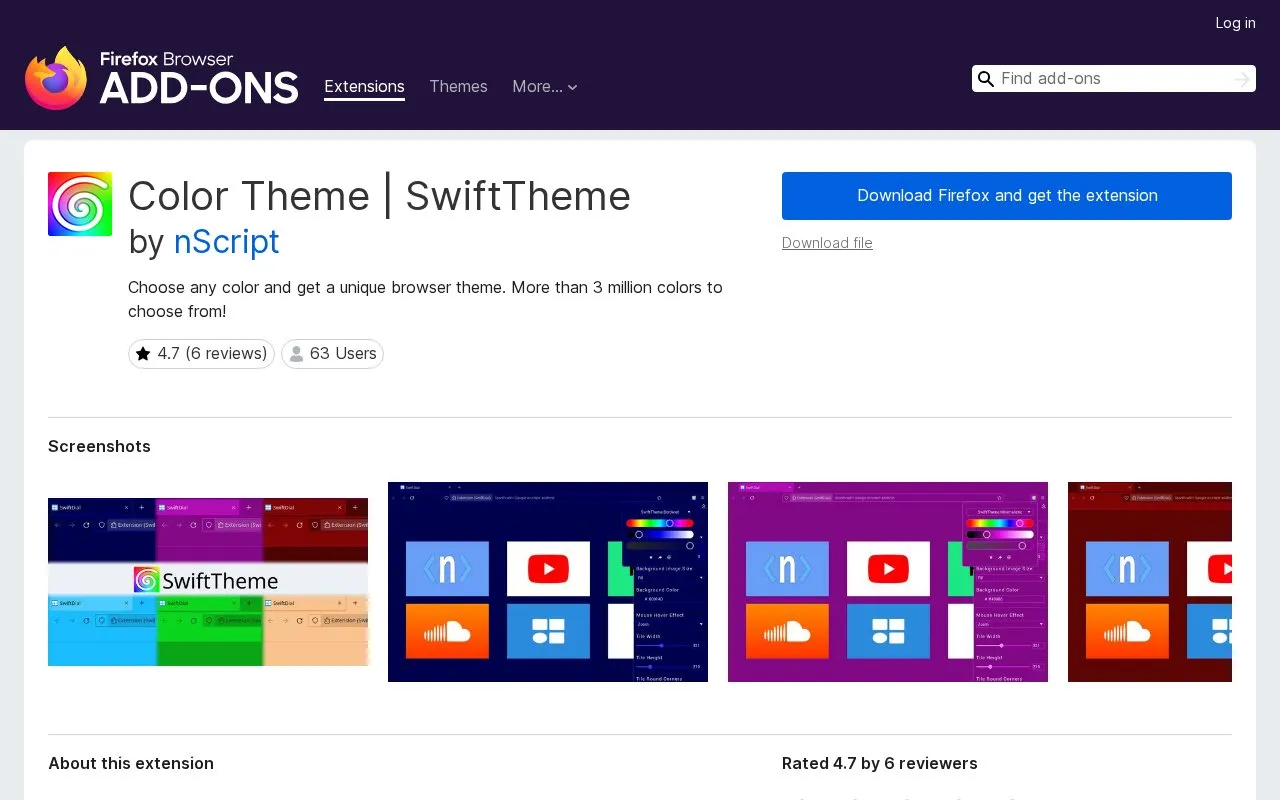Click the Log in link
1280x800 pixels.
click(x=1235, y=23)
